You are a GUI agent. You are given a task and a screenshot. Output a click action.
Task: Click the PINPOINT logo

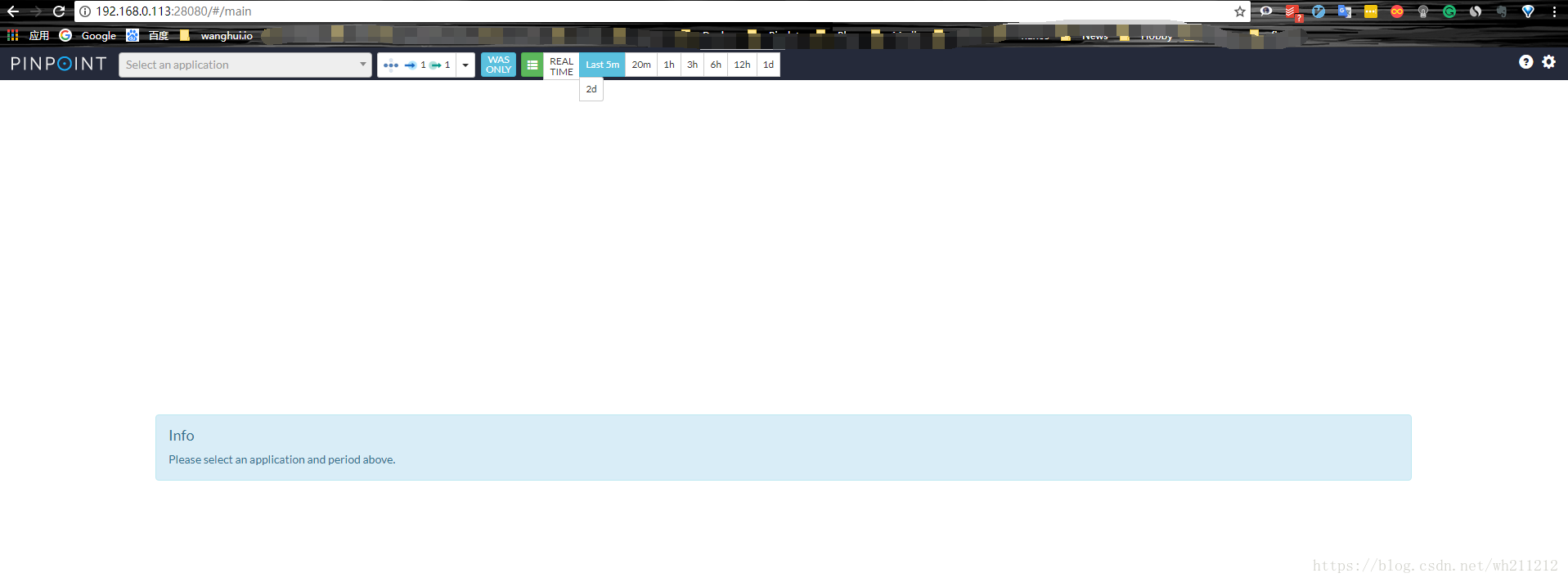[58, 64]
